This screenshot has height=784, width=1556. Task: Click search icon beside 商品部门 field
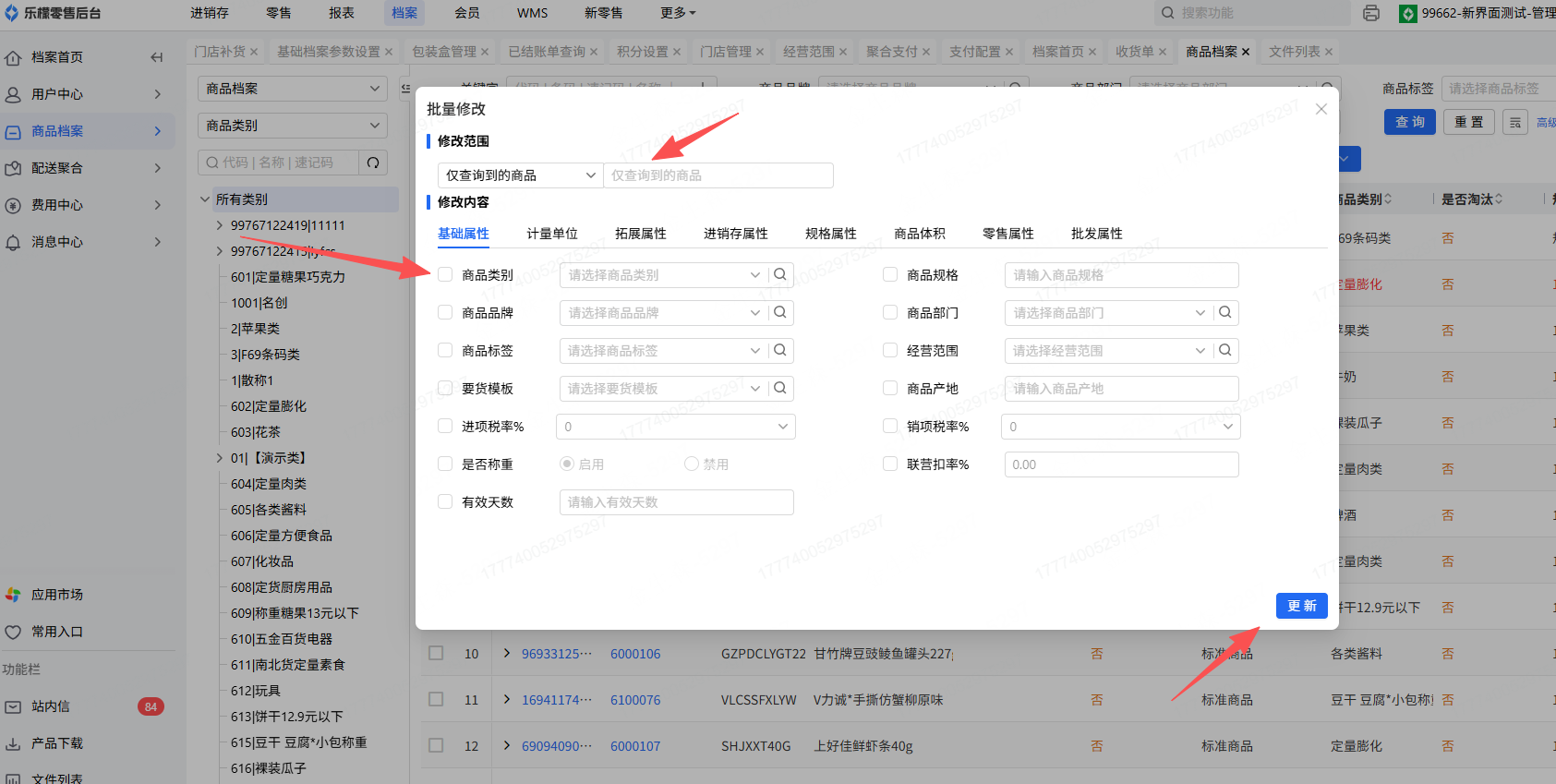pos(1225,312)
